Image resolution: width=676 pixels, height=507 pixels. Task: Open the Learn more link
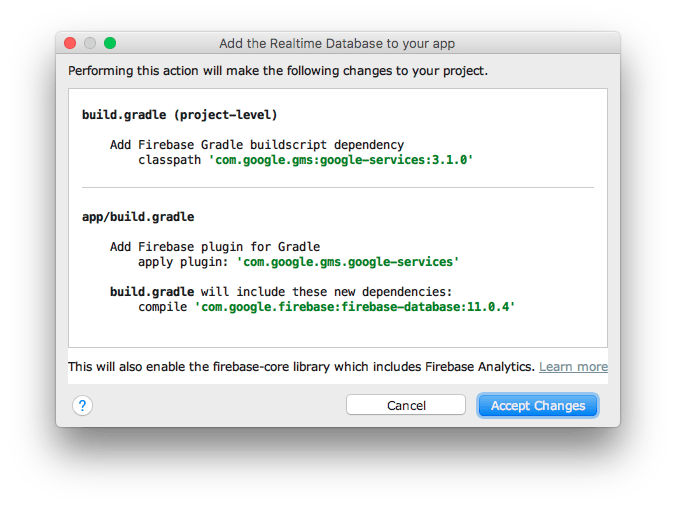click(x=573, y=367)
